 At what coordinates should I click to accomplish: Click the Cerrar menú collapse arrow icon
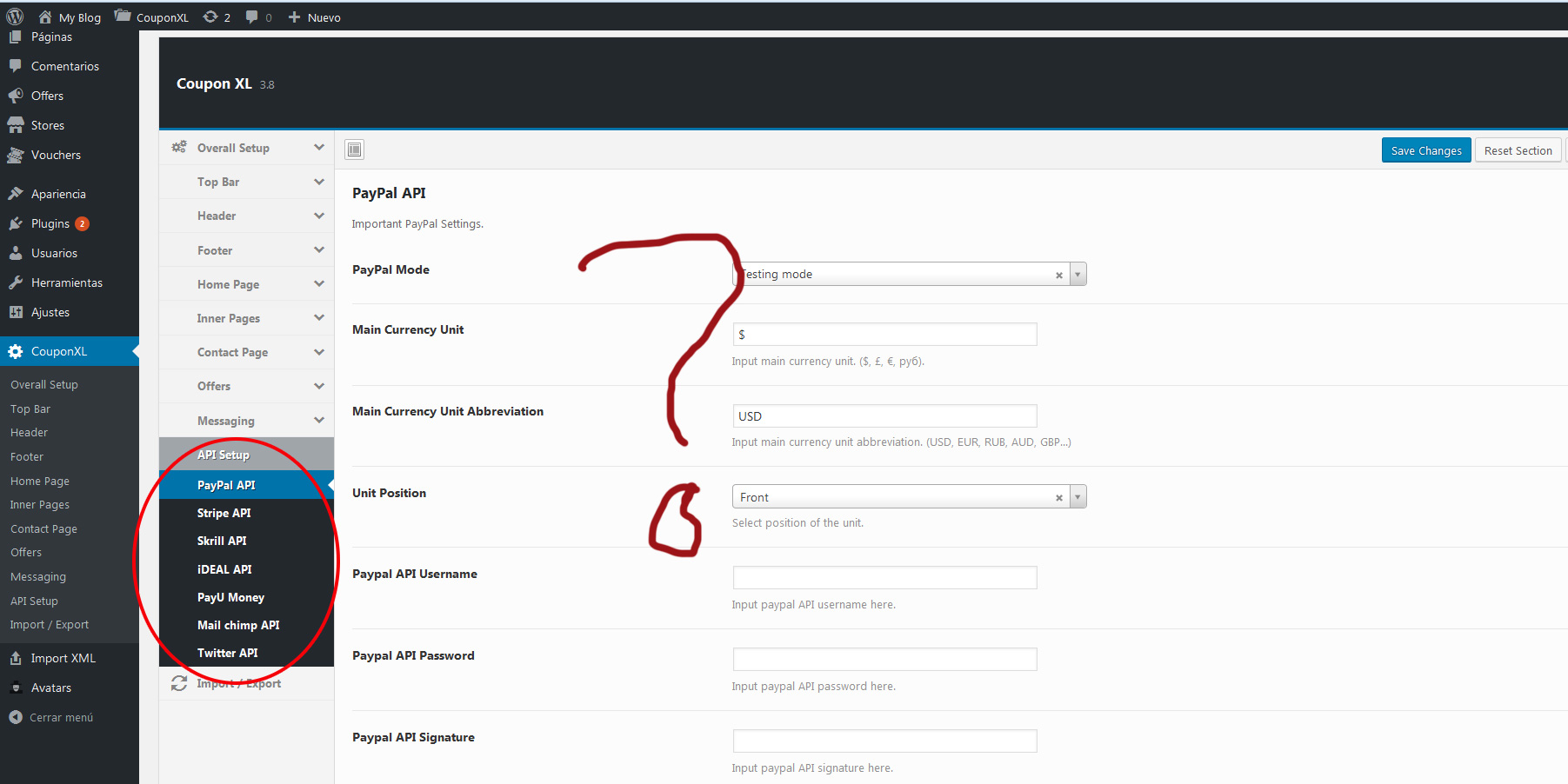point(16,717)
